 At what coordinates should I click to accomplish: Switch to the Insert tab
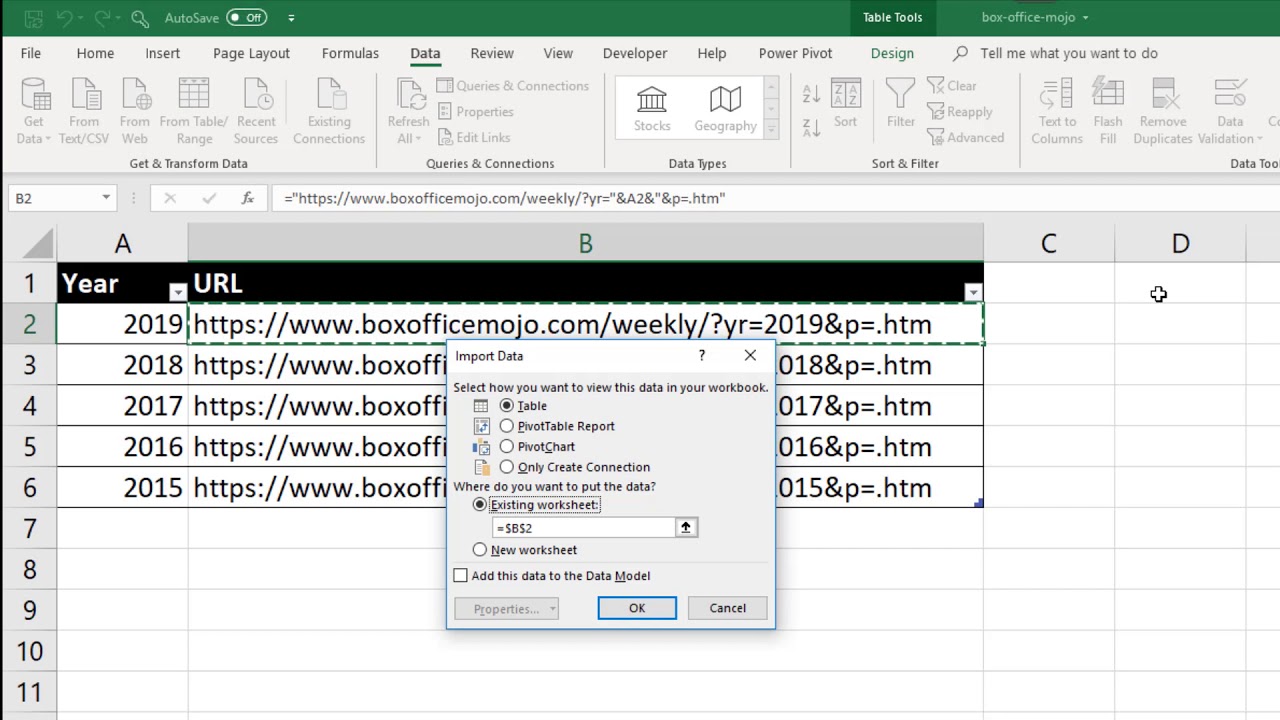pos(162,53)
